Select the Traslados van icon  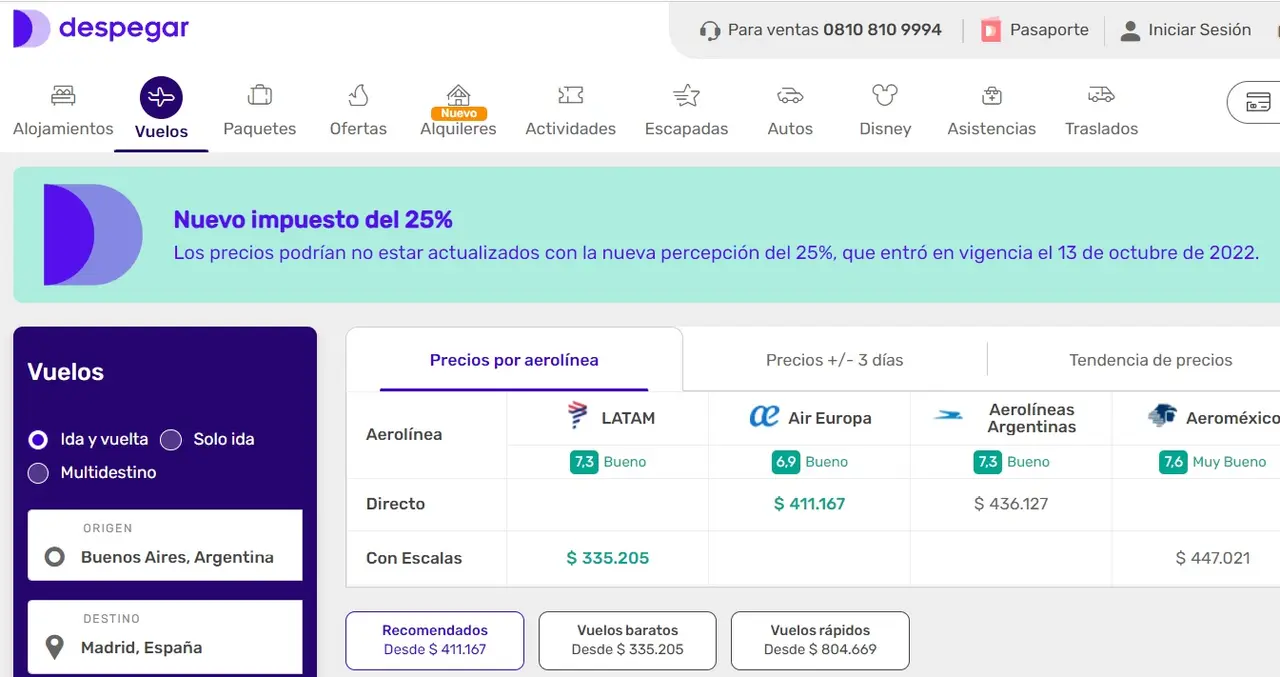pos(1101,96)
